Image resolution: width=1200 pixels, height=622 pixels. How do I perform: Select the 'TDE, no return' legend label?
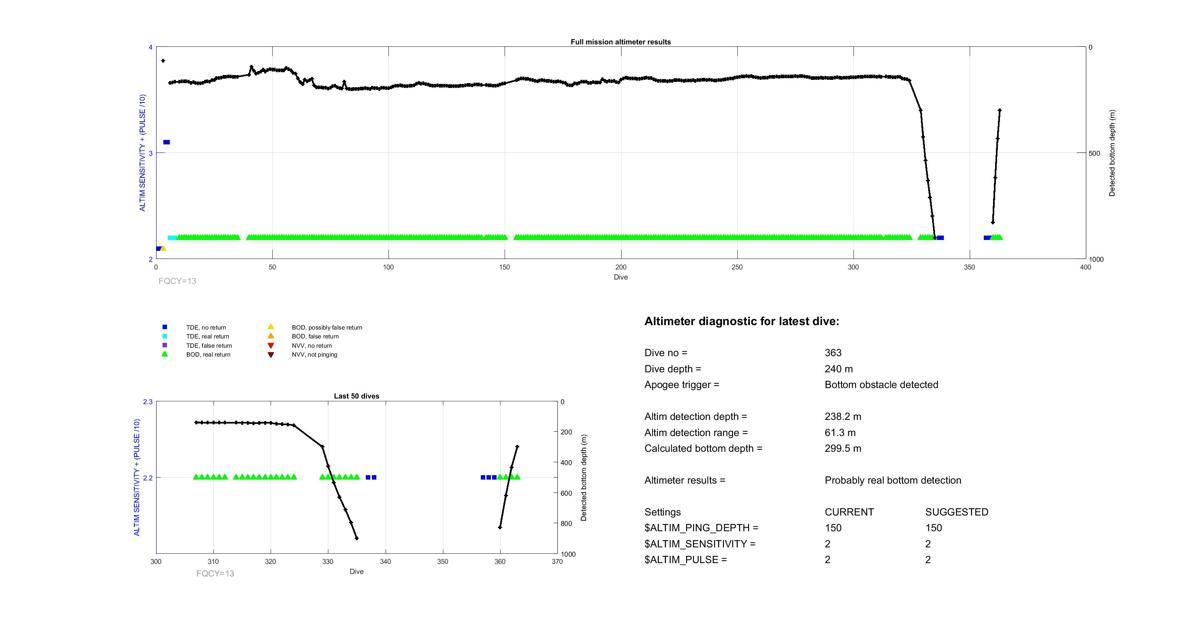coord(206,327)
